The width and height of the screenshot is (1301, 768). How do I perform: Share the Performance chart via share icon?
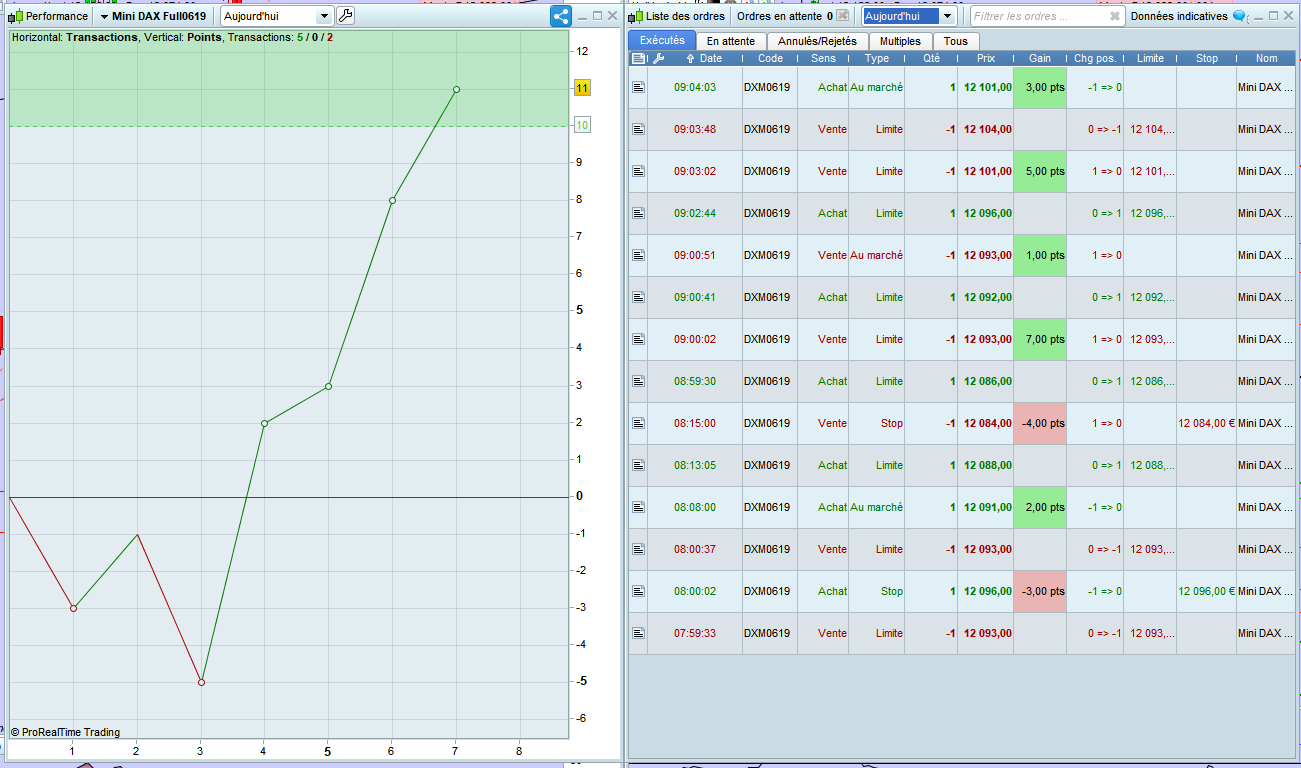click(560, 16)
